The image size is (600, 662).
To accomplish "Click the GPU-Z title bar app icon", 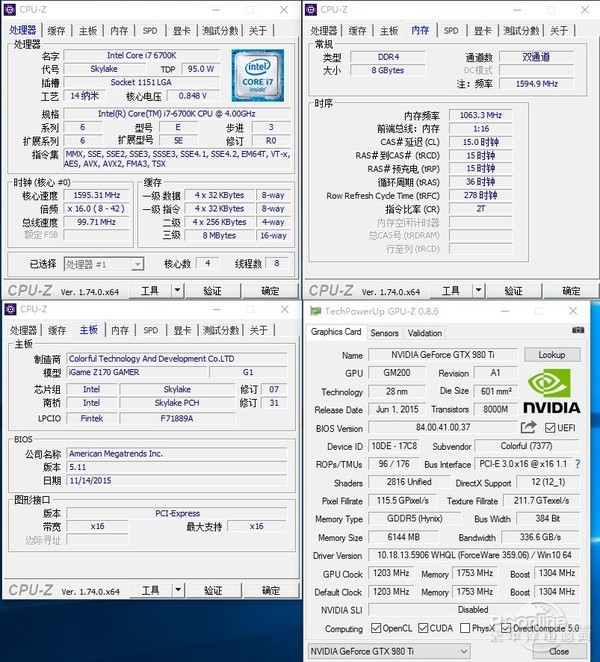I will [x=315, y=311].
